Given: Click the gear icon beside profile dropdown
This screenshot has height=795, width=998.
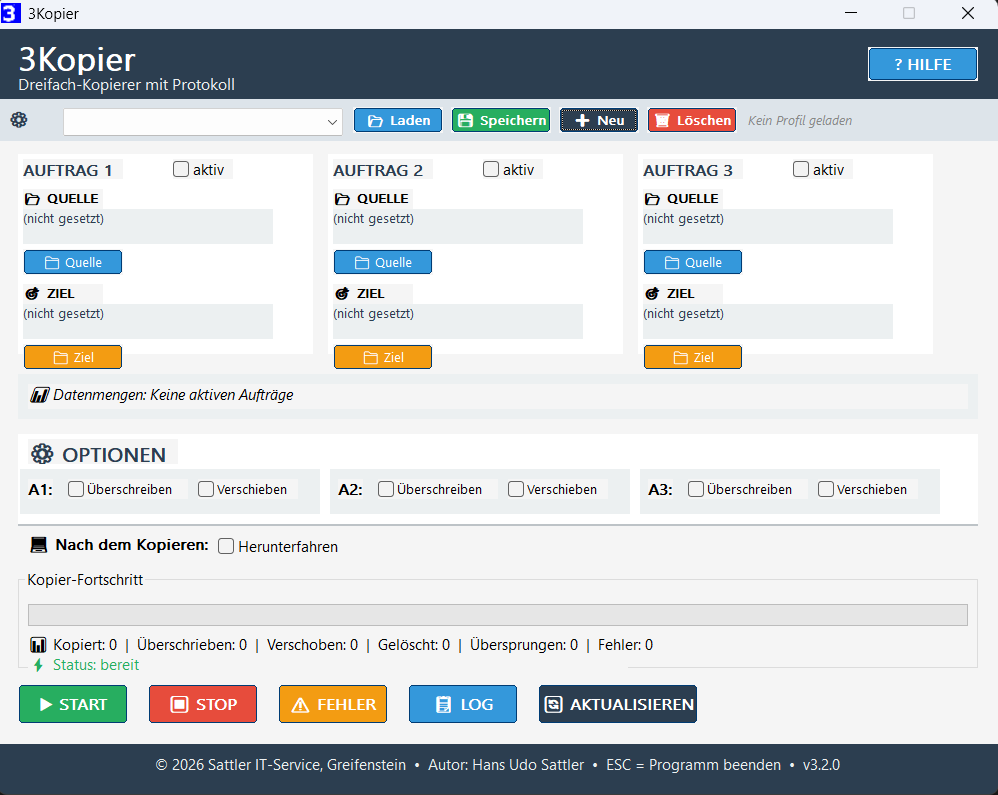Looking at the screenshot, I should tap(19, 120).
